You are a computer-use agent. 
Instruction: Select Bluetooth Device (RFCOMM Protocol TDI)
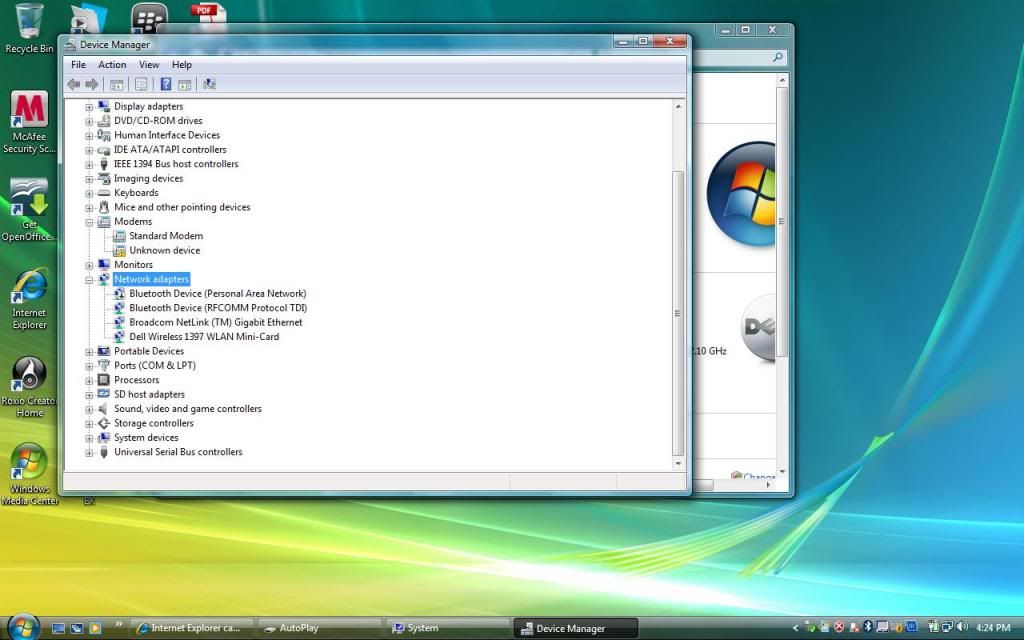(218, 308)
